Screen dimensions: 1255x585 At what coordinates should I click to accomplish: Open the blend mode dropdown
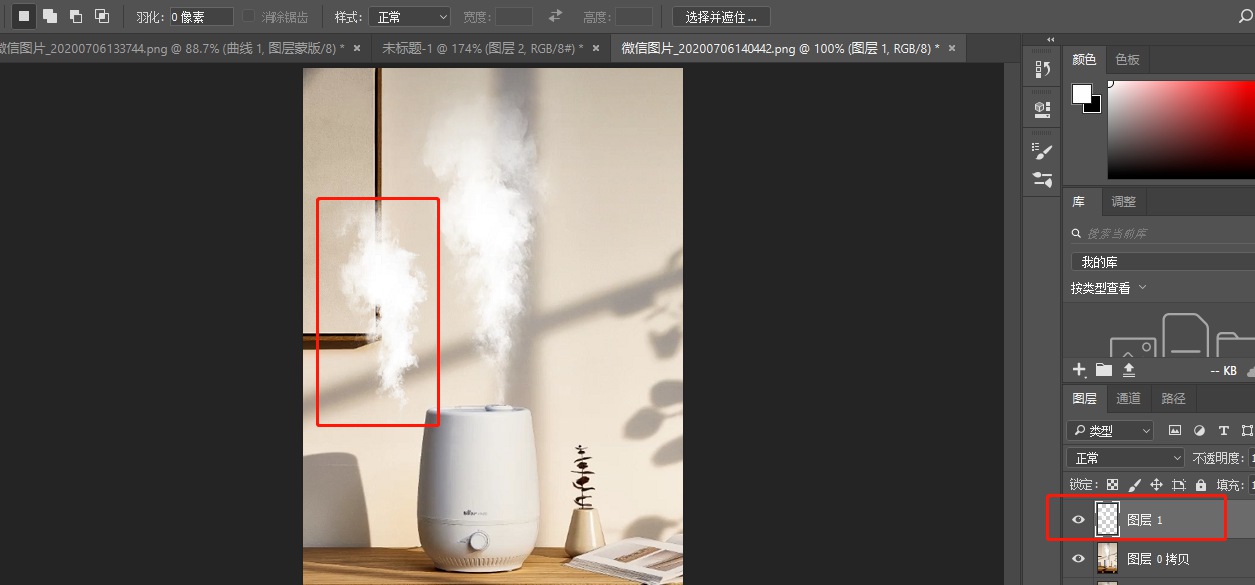coord(1124,457)
